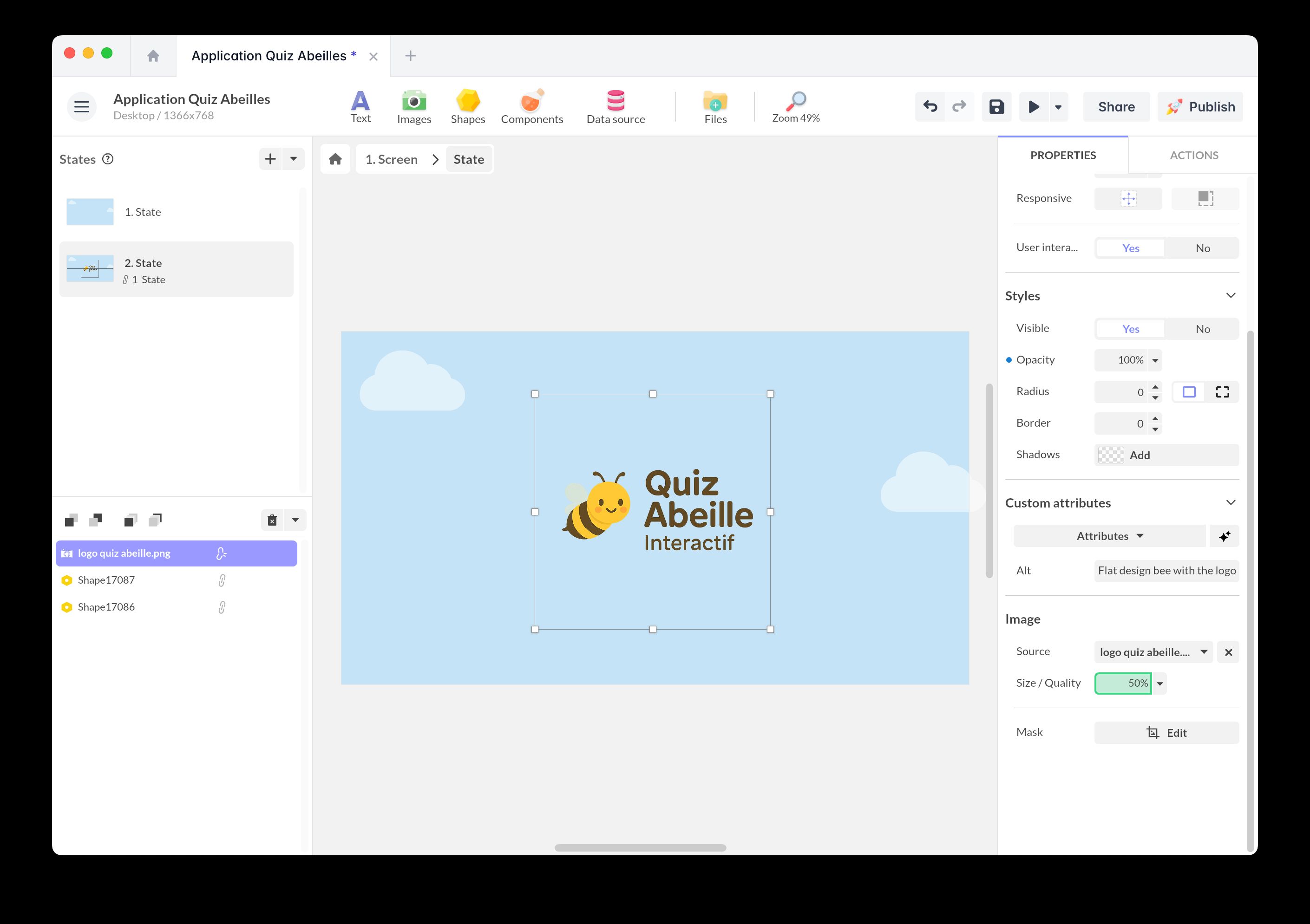1310x924 pixels.
Task: Open the image Source dropdown
Action: tap(1153, 652)
